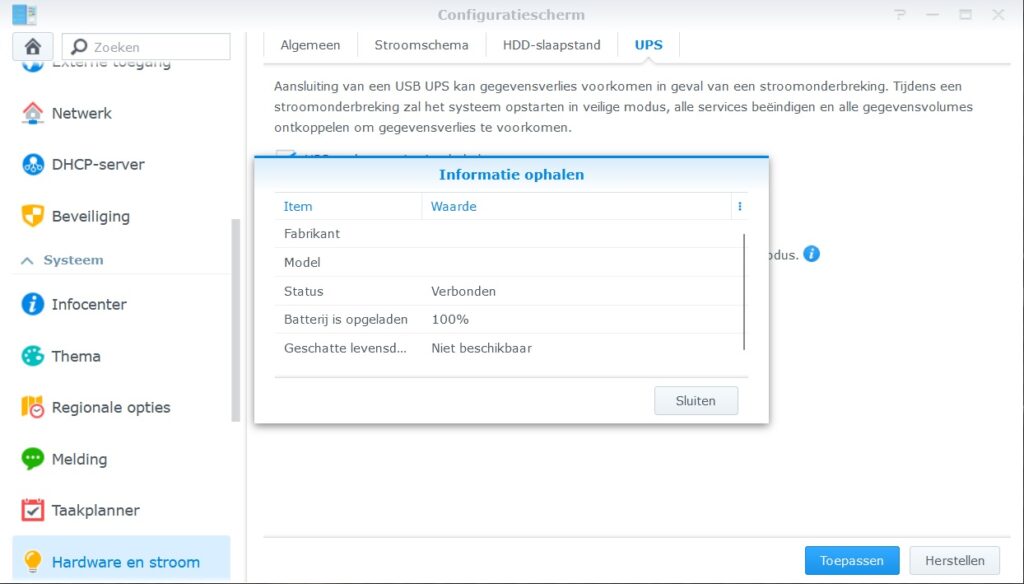Screen dimensions: 1024x584
Task: Click the Sluiten button
Action: (x=695, y=401)
